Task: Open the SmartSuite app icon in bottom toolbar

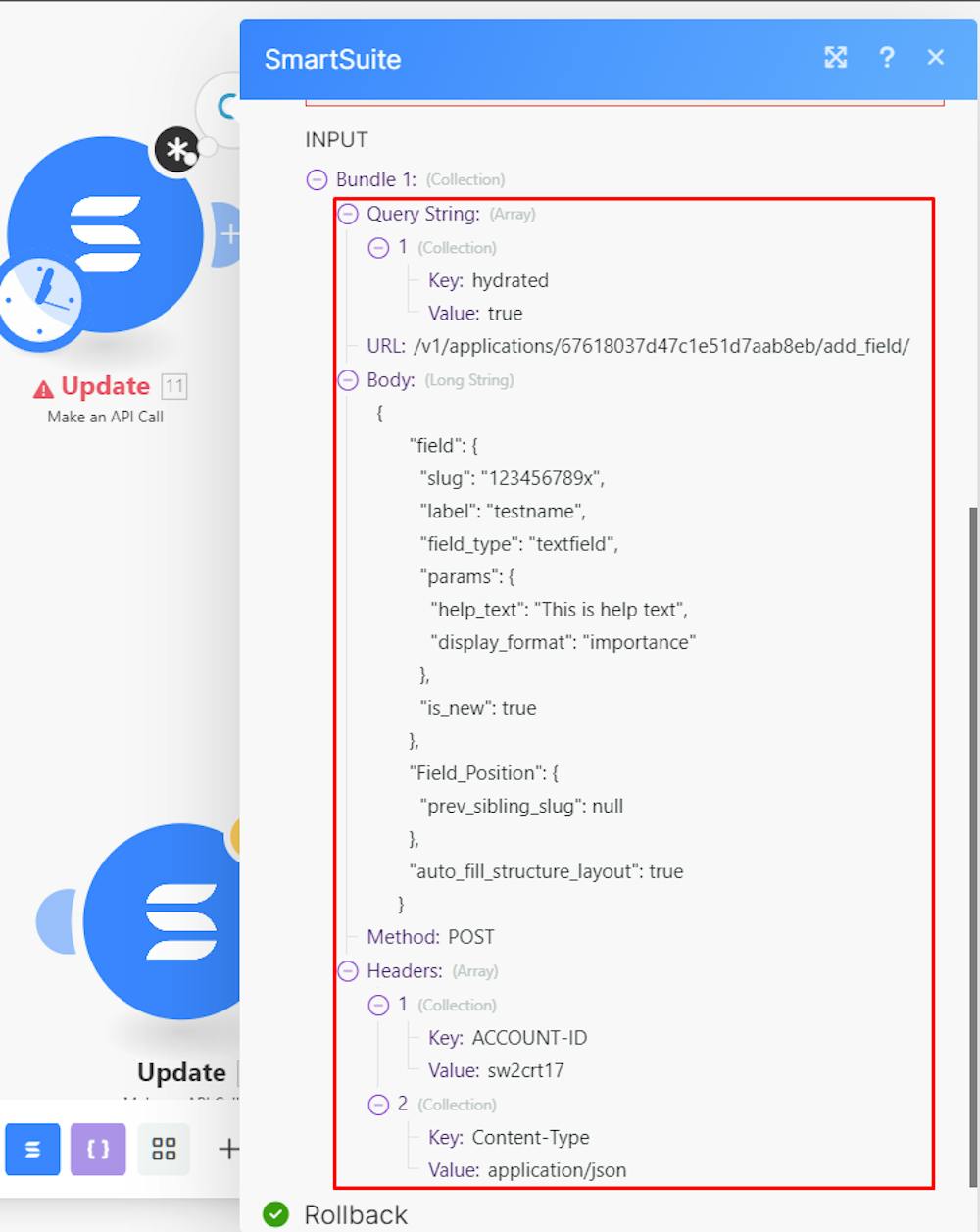Action: pos(32,1149)
